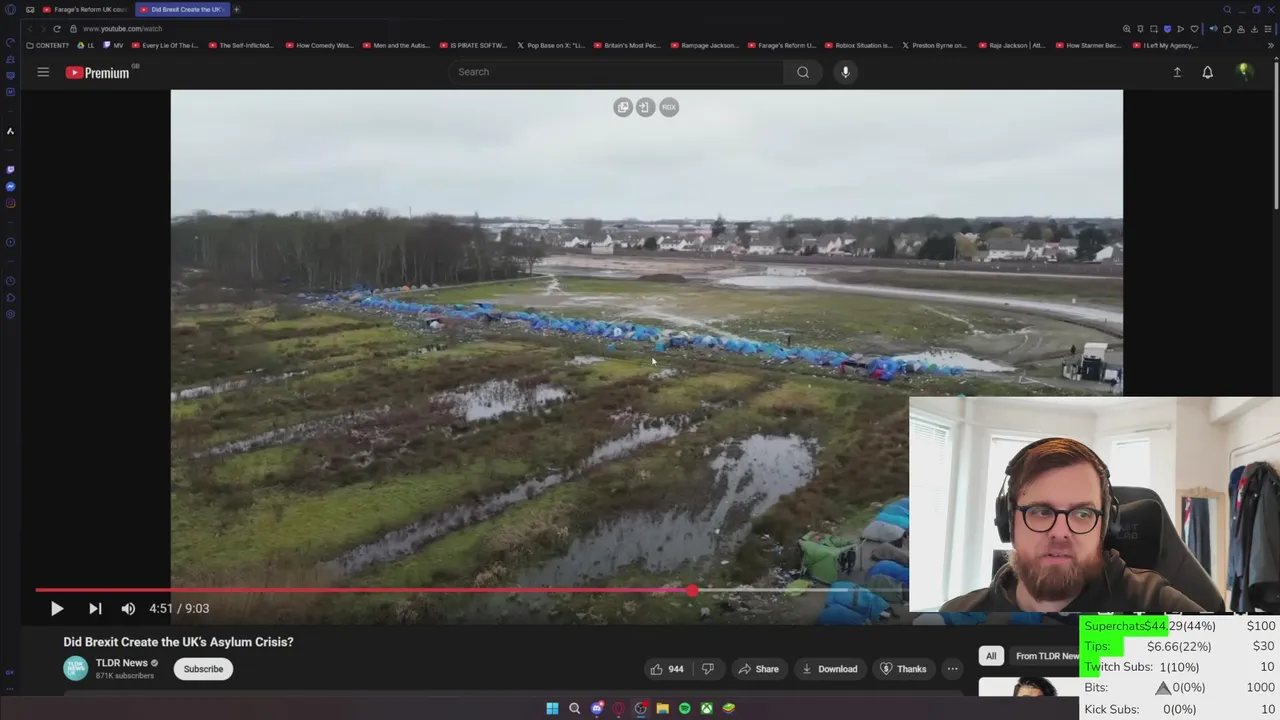Go back to the previous page
This screenshot has width=1280, height=720.
[x=29, y=29]
